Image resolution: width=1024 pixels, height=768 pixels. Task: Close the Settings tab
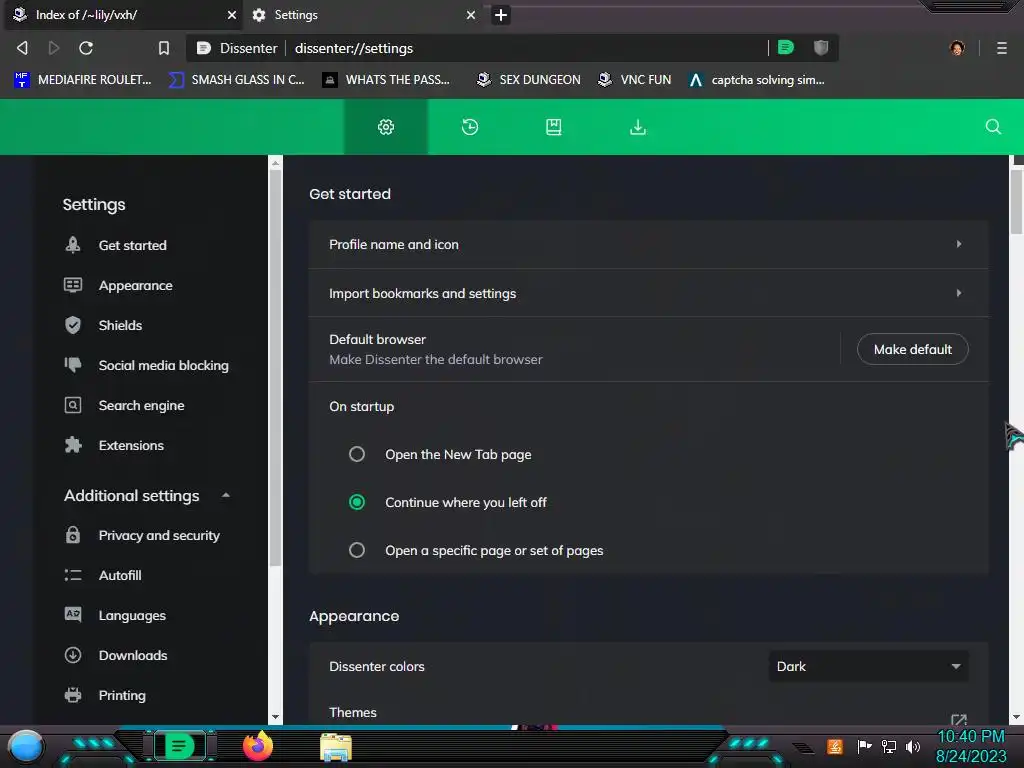click(471, 15)
